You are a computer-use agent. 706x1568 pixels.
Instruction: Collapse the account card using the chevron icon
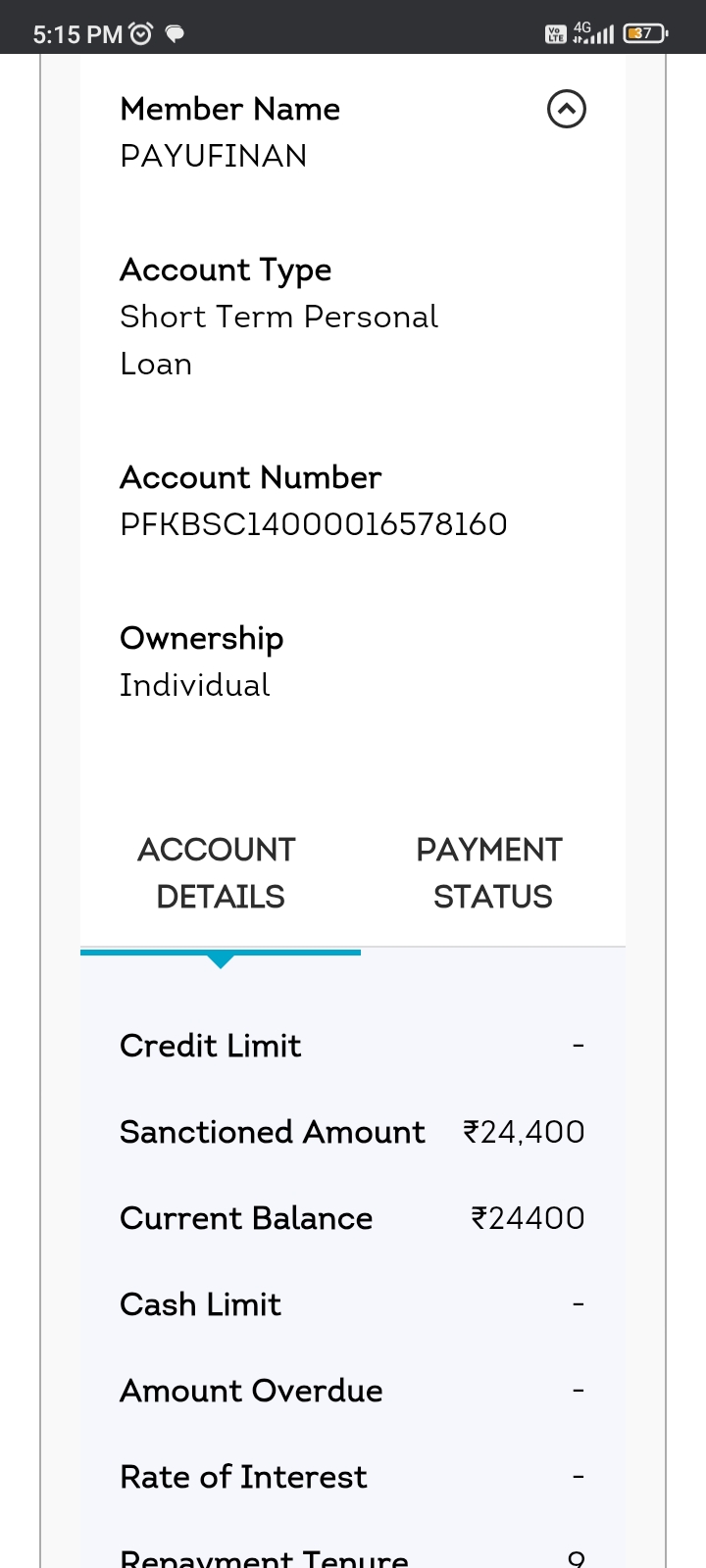tap(566, 109)
